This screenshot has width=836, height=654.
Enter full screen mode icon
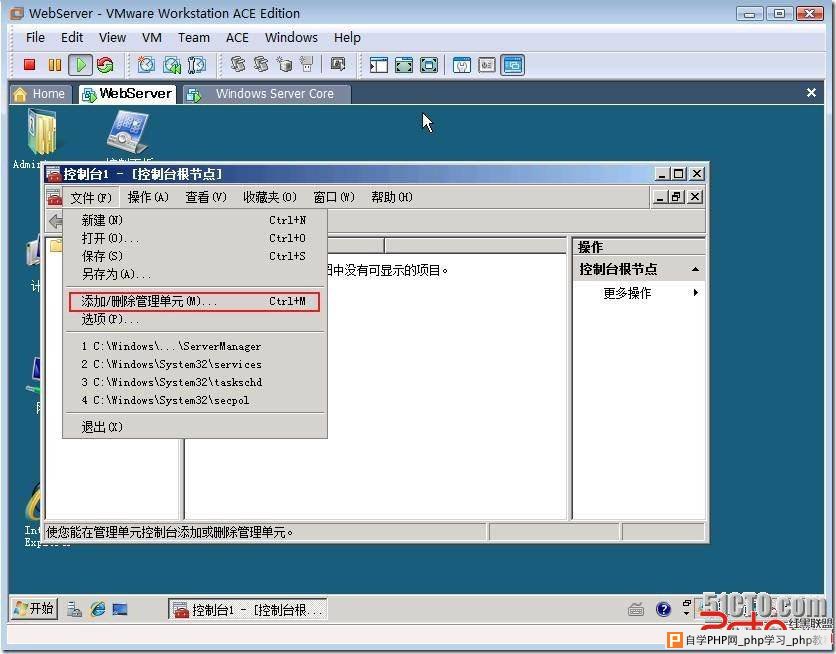point(429,66)
